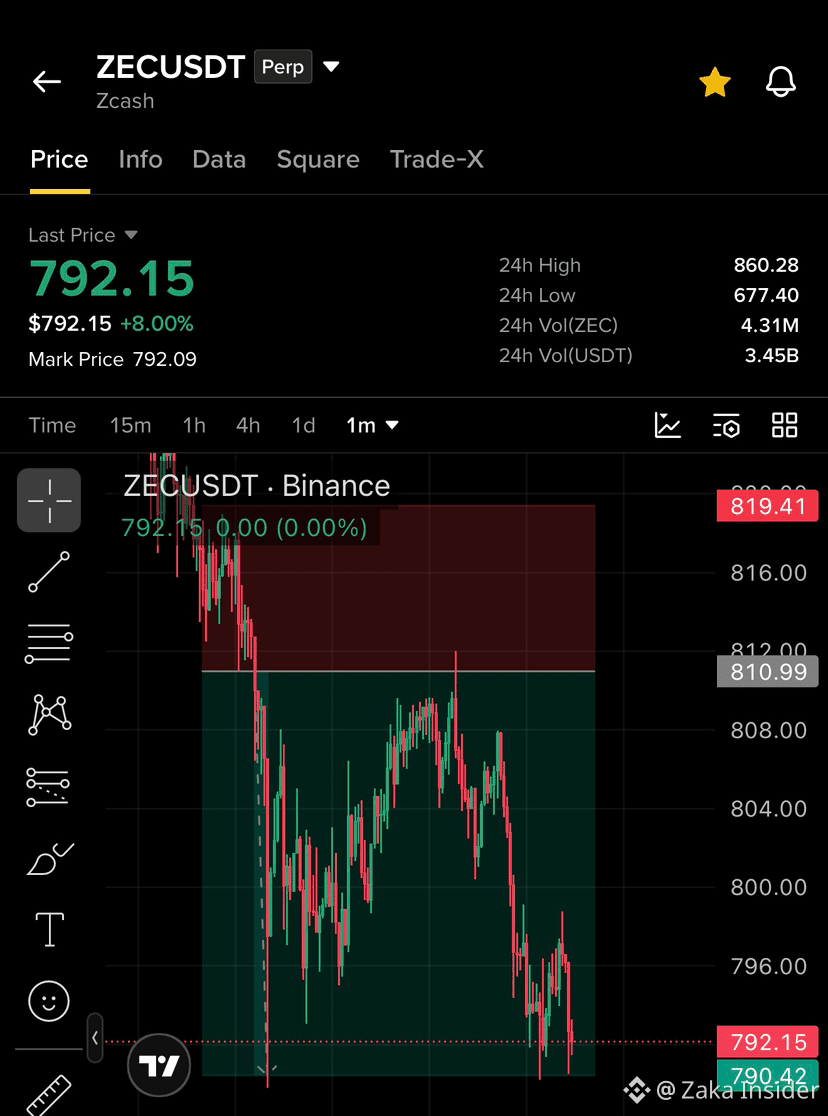This screenshot has height=1116, width=828.
Task: Select the 4h chart interval
Action: (x=248, y=425)
